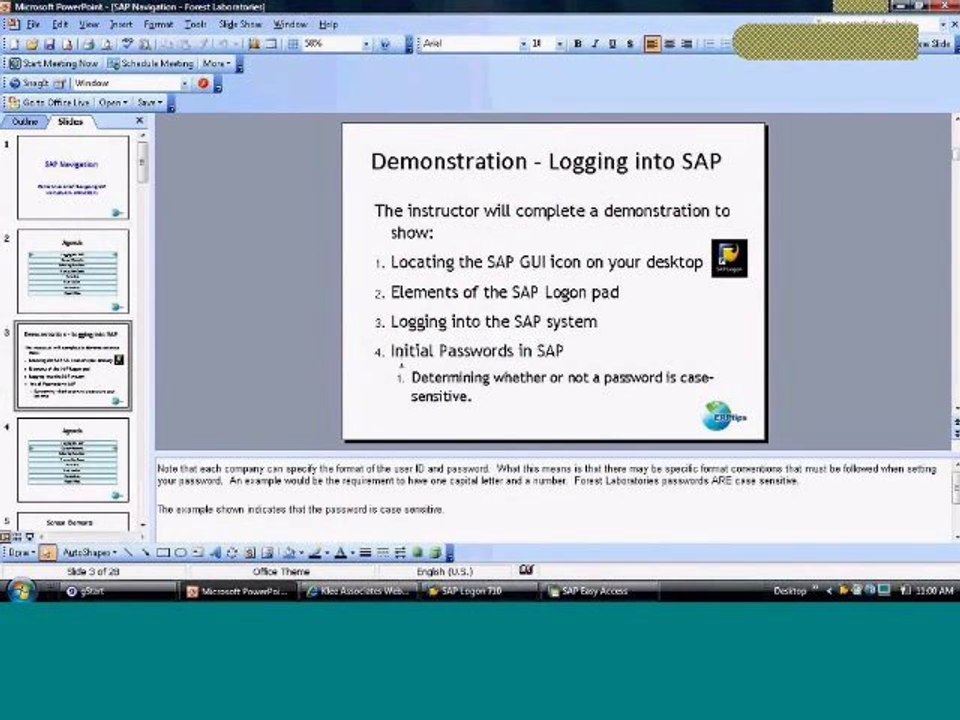Open the font size dropdown
960x720 pixels.
559,44
